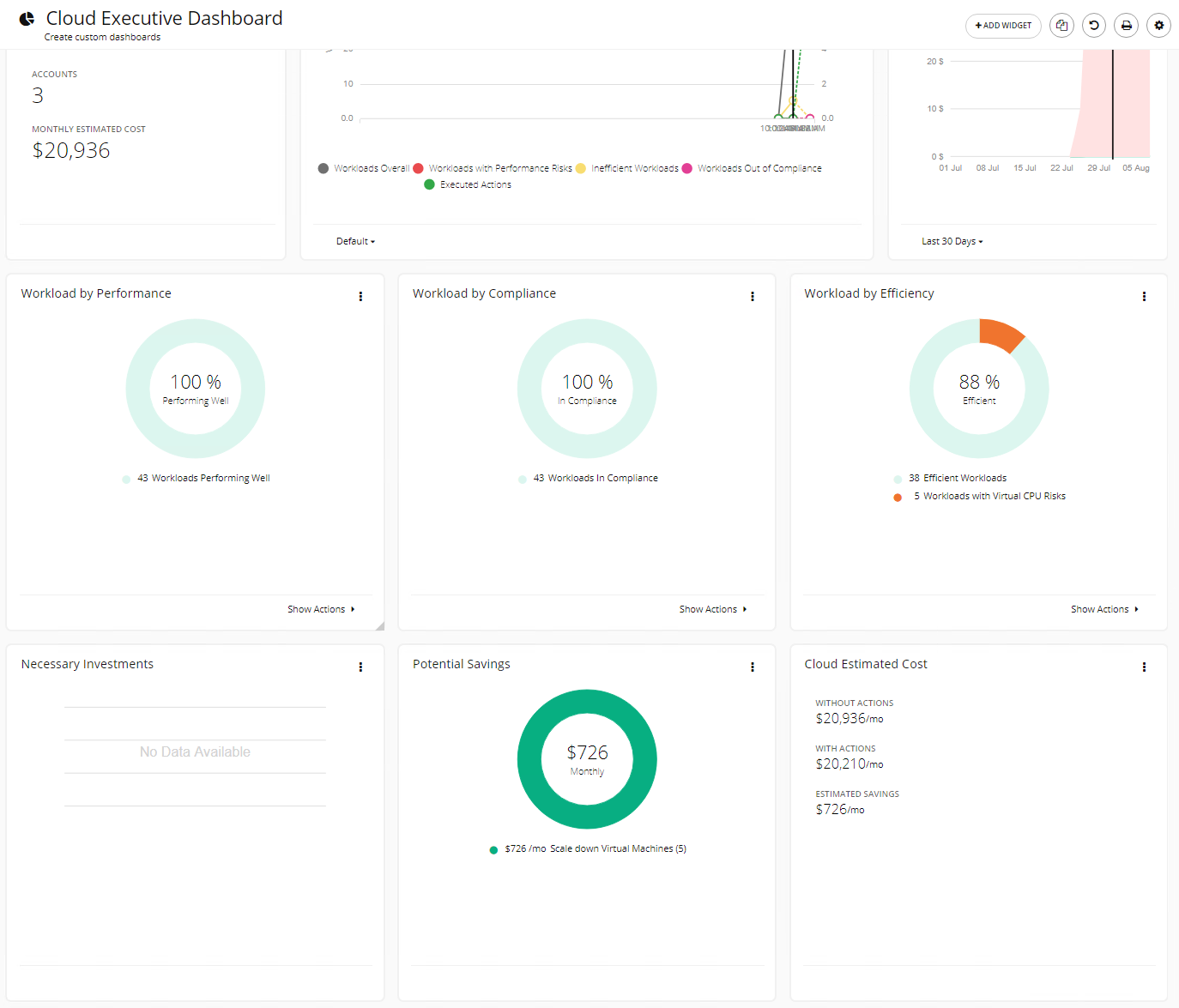Open Workload by Performance options menu
Screen dimensions: 1179x1008
[360, 296]
